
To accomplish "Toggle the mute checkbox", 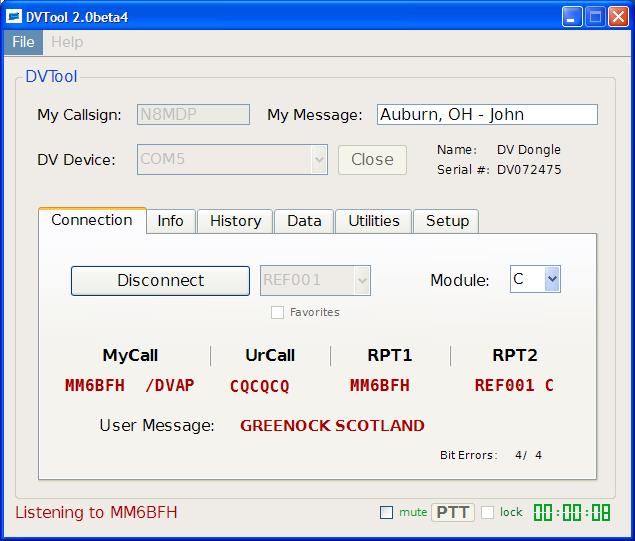I will (386, 512).
